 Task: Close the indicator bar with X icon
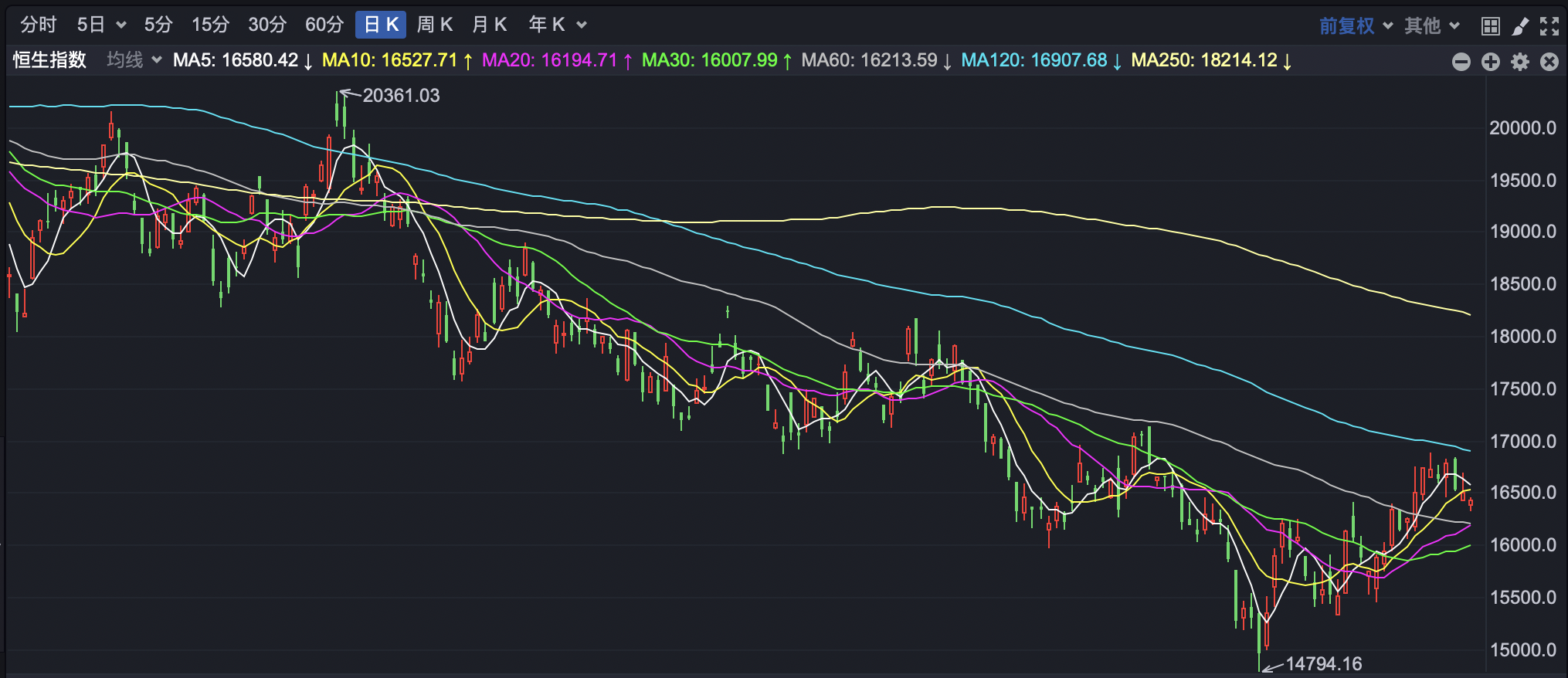(x=1549, y=62)
